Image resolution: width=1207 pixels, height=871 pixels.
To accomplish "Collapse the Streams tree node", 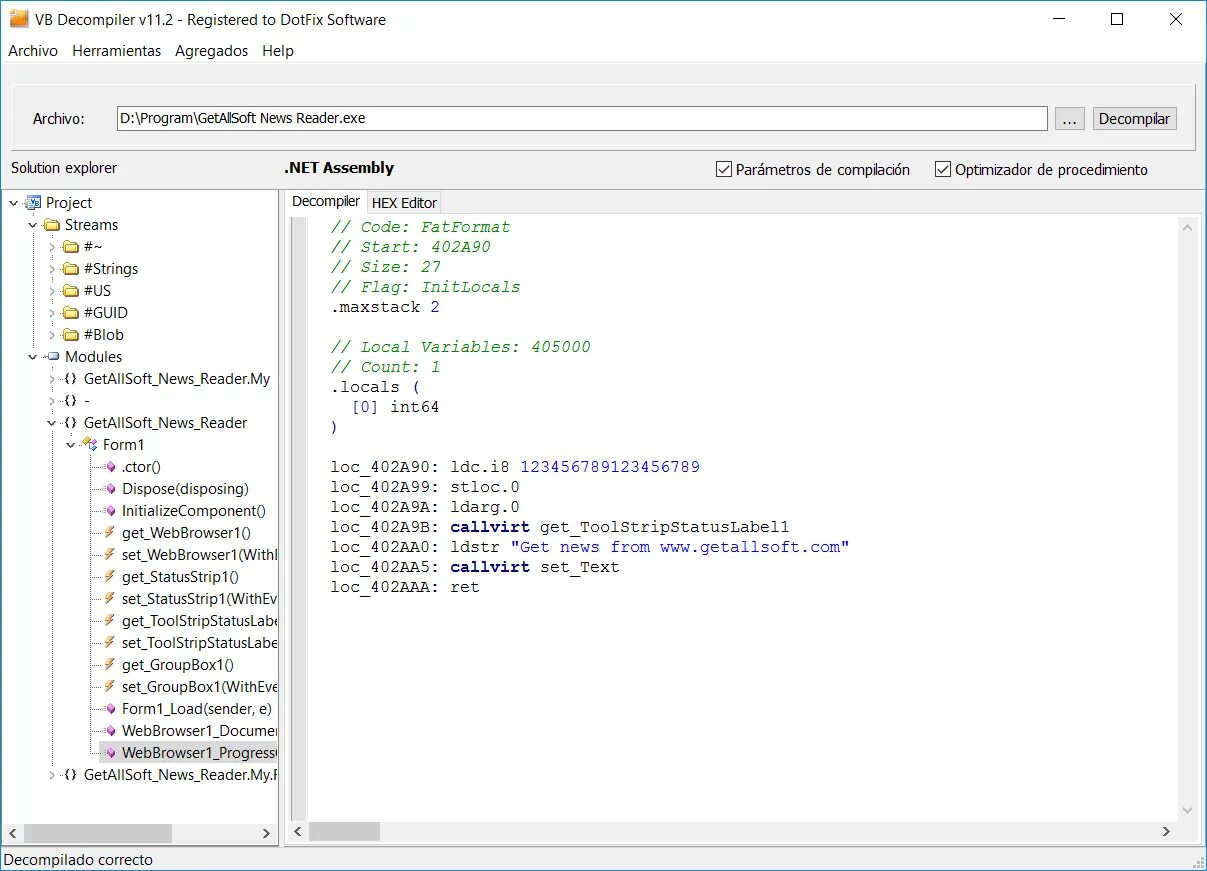I will (x=33, y=225).
